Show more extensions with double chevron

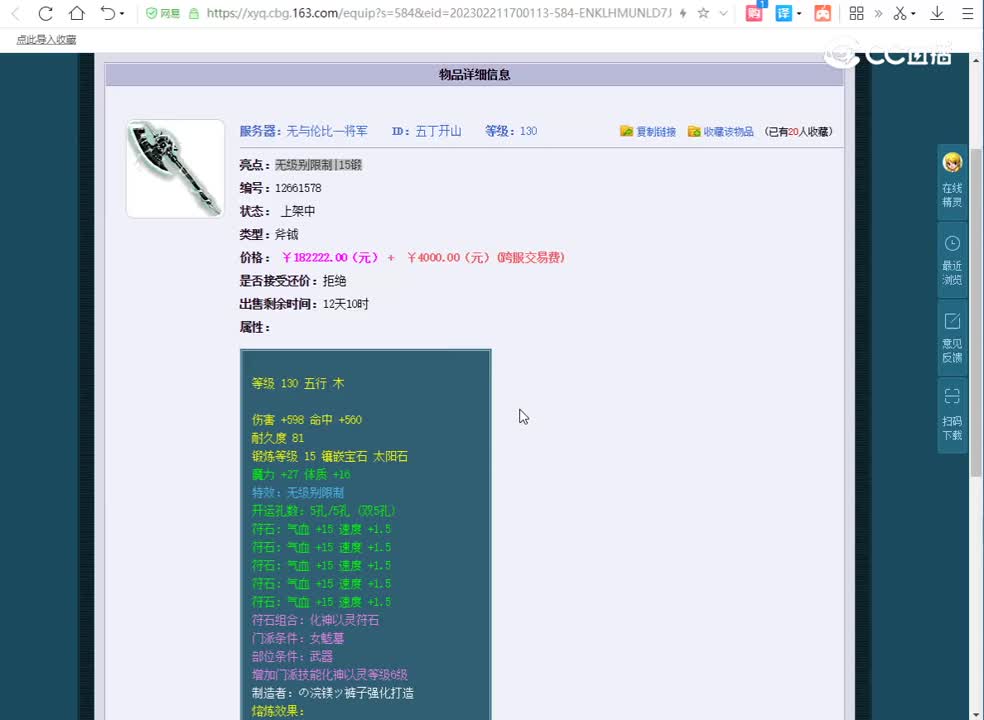[x=878, y=13]
